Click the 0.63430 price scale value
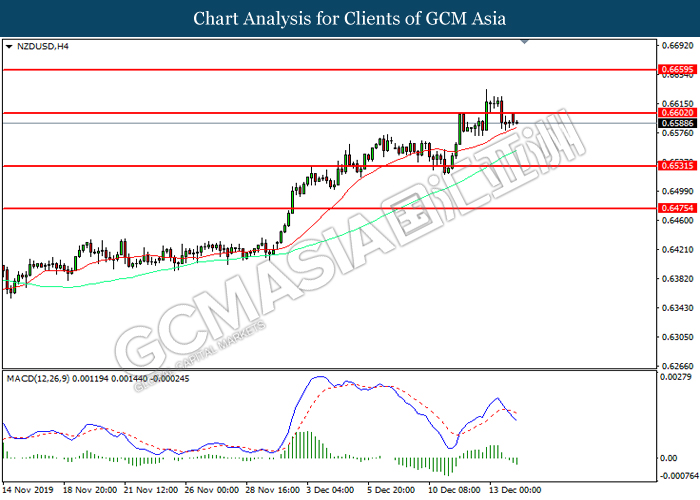This screenshot has width=700, height=500. click(678, 308)
